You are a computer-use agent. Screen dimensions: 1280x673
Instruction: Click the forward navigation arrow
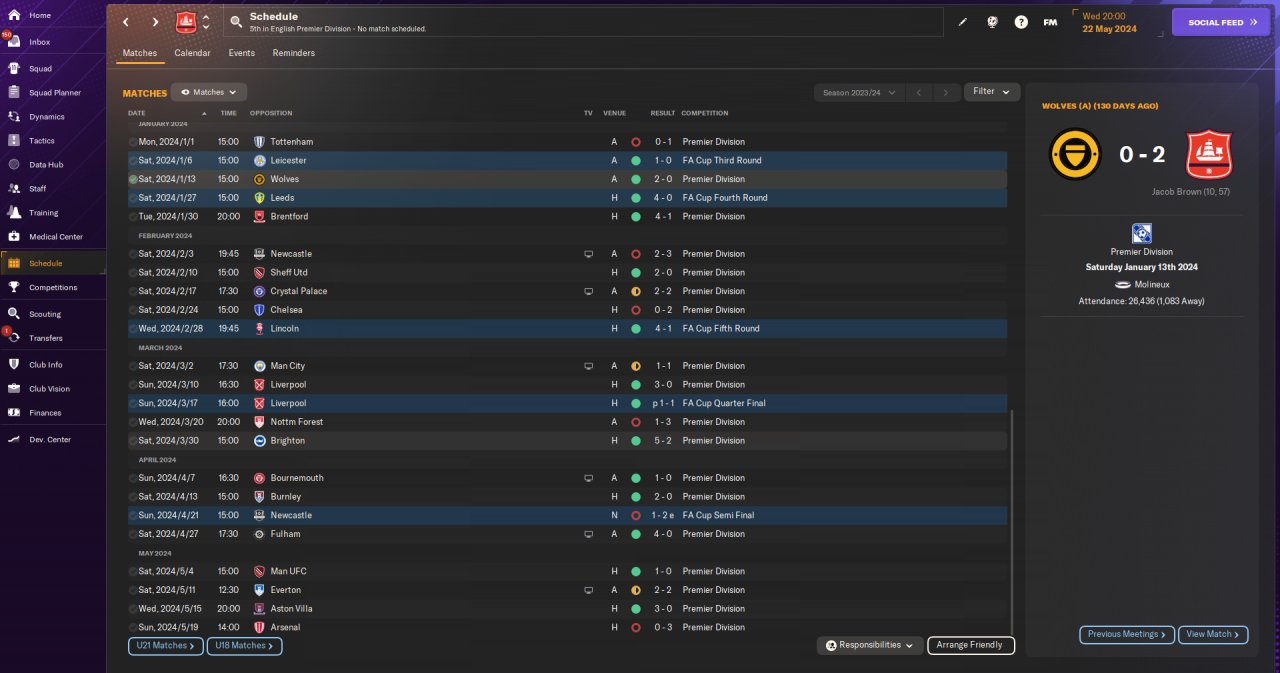[155, 22]
